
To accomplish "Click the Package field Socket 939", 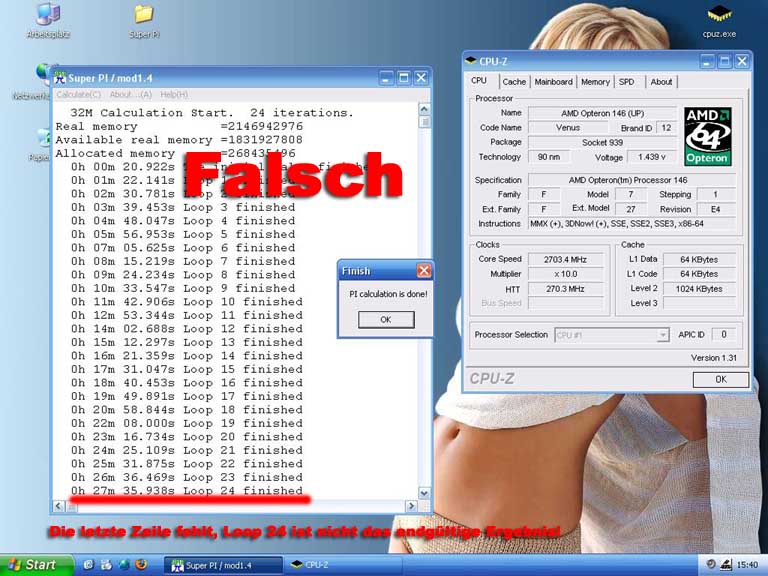I will pos(602,142).
